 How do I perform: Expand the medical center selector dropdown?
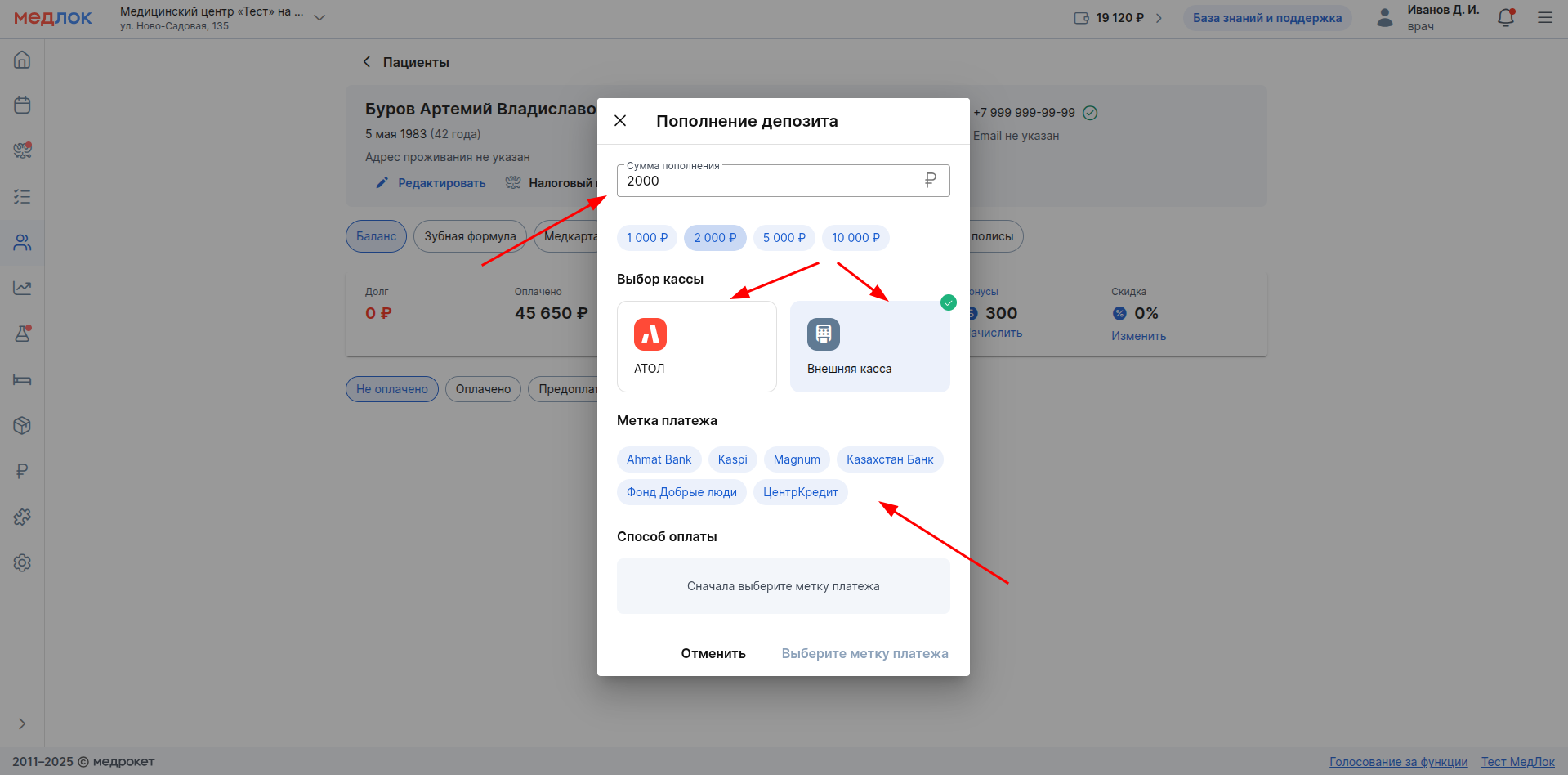pyautogui.click(x=319, y=18)
